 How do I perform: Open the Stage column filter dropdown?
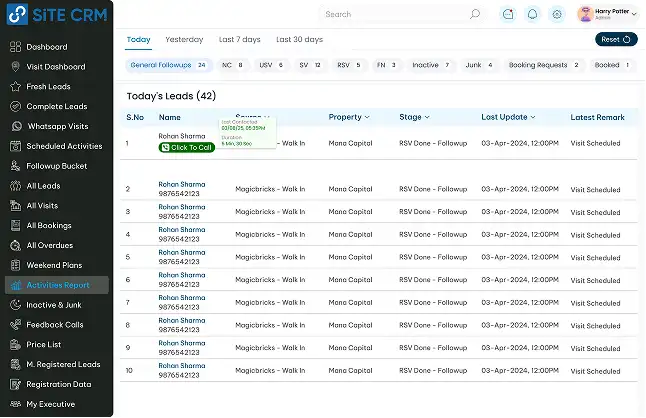pos(427,117)
